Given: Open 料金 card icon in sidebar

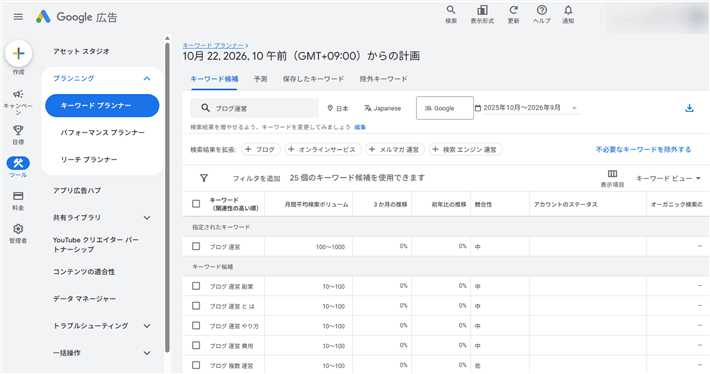Looking at the screenshot, I should [18, 196].
